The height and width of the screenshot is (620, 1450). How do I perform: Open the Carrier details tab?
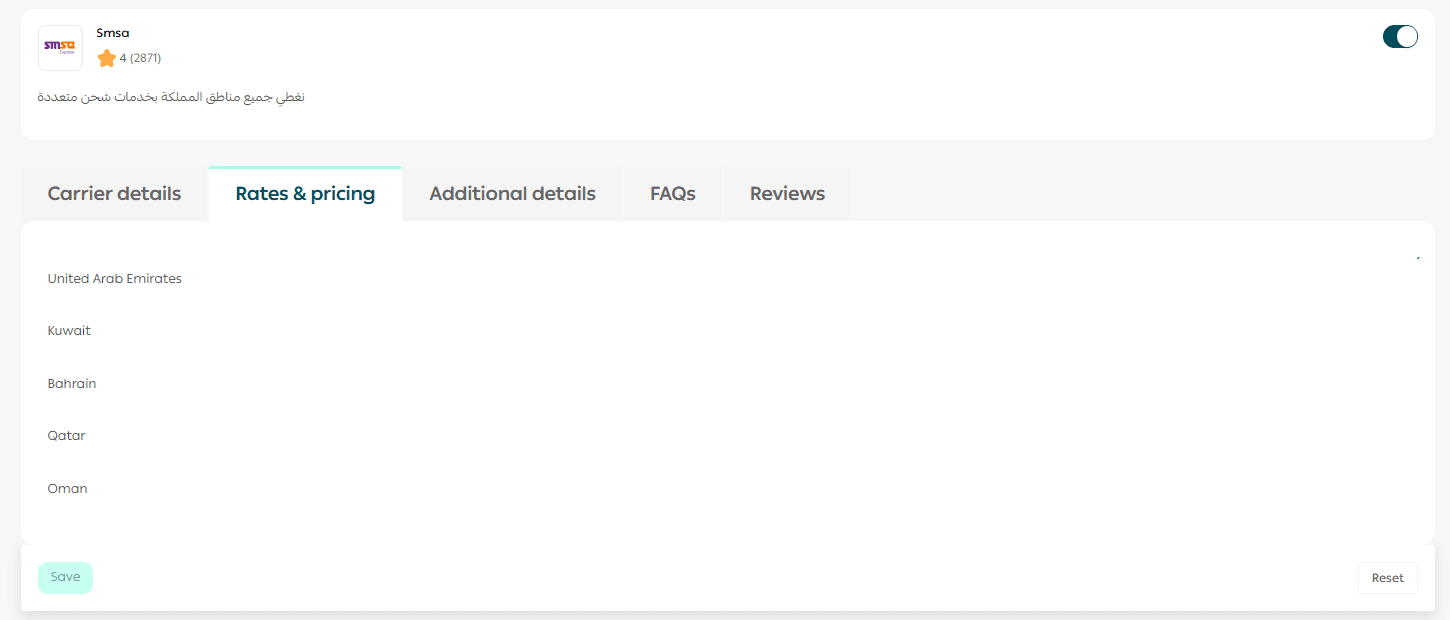click(x=114, y=194)
